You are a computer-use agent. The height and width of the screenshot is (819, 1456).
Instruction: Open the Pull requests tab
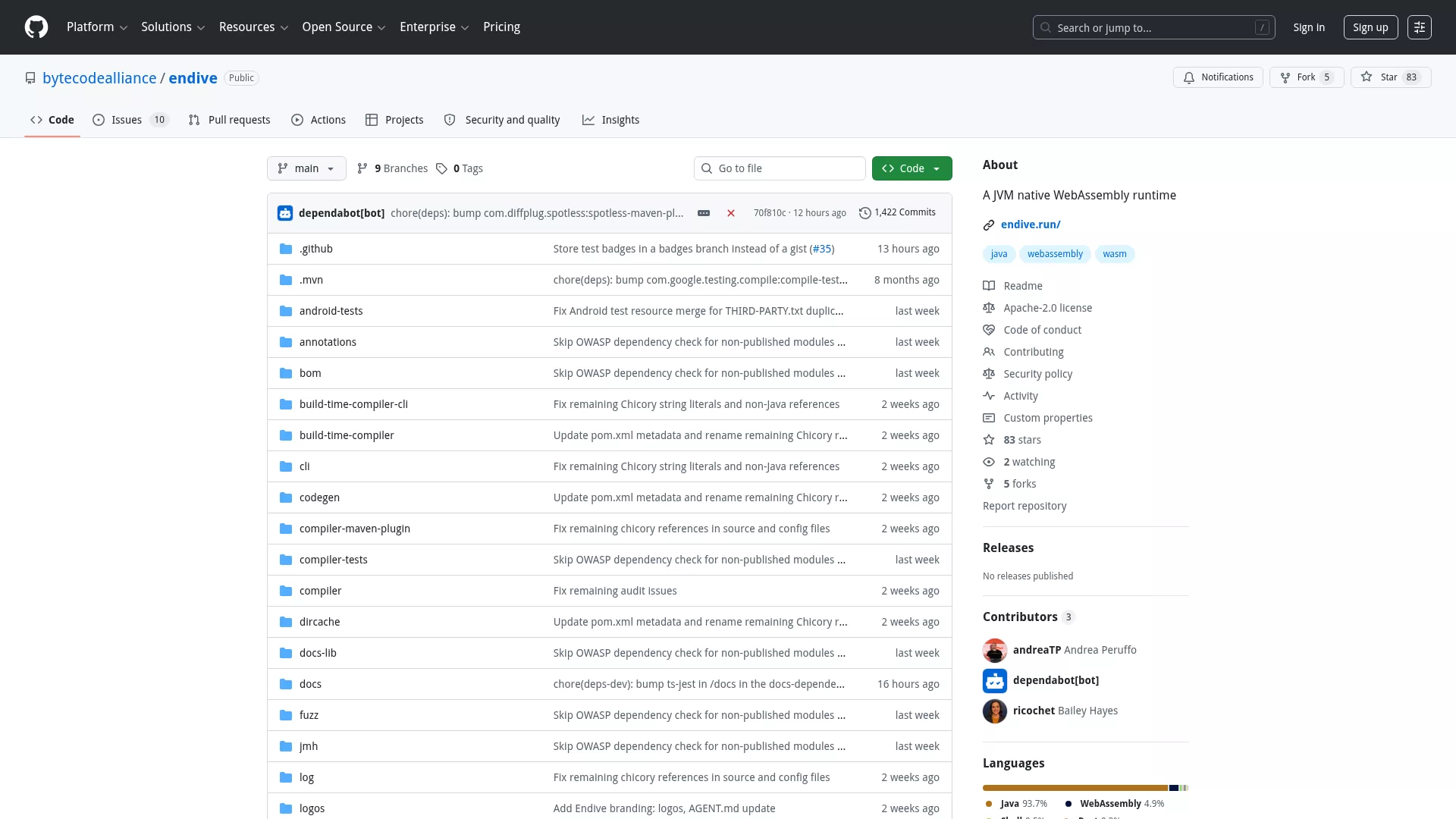click(x=229, y=120)
